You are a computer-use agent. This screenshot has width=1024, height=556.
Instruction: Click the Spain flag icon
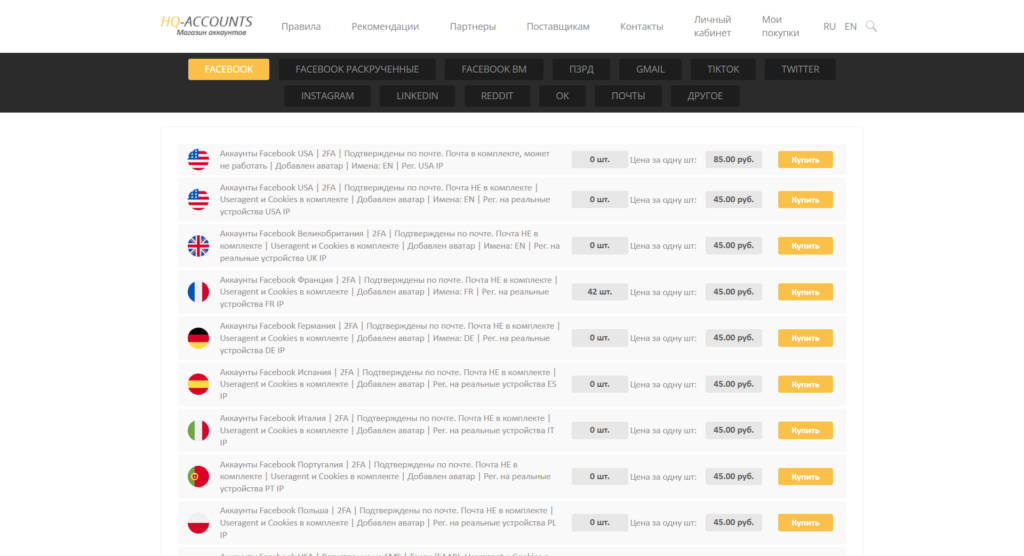pos(199,384)
